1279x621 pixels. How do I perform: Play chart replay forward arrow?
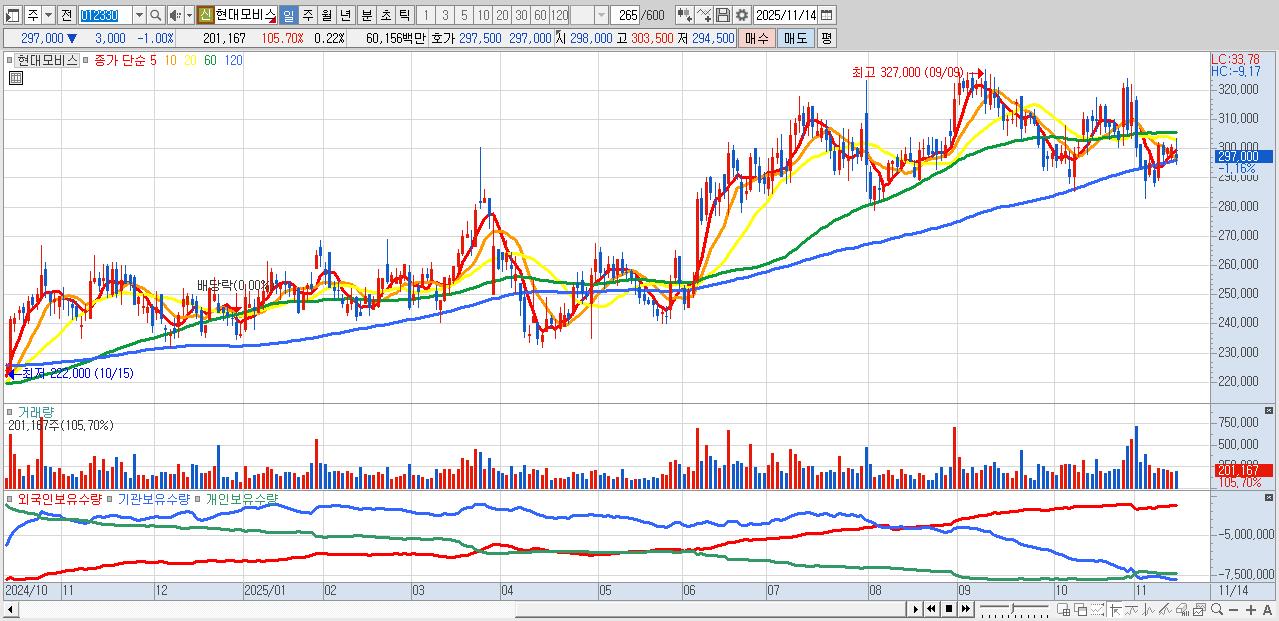point(915,609)
